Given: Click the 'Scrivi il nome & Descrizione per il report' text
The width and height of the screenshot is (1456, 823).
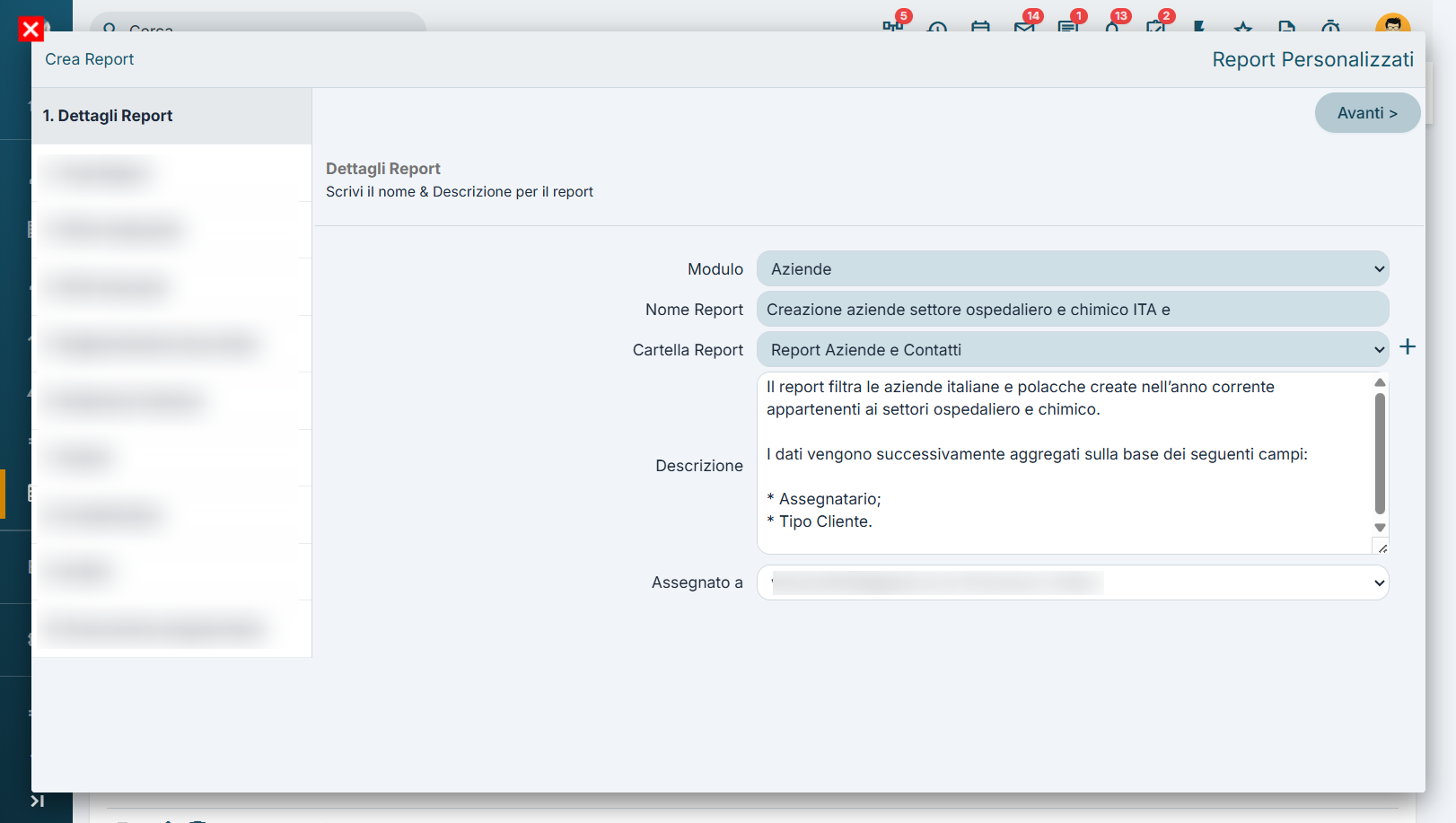Looking at the screenshot, I should point(460,191).
